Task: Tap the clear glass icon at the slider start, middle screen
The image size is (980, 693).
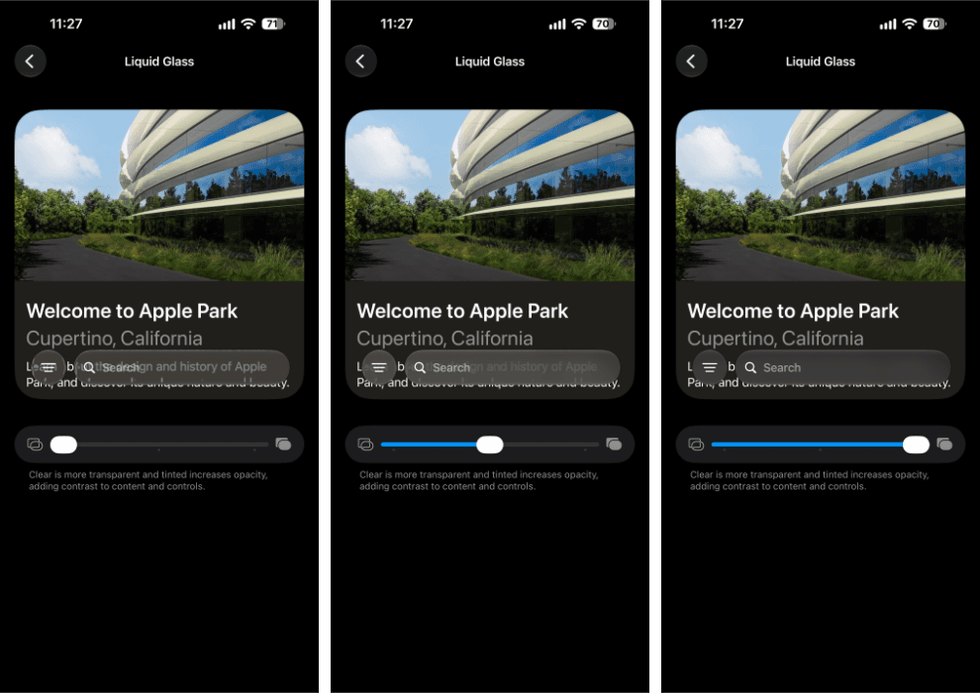Action: (x=366, y=444)
